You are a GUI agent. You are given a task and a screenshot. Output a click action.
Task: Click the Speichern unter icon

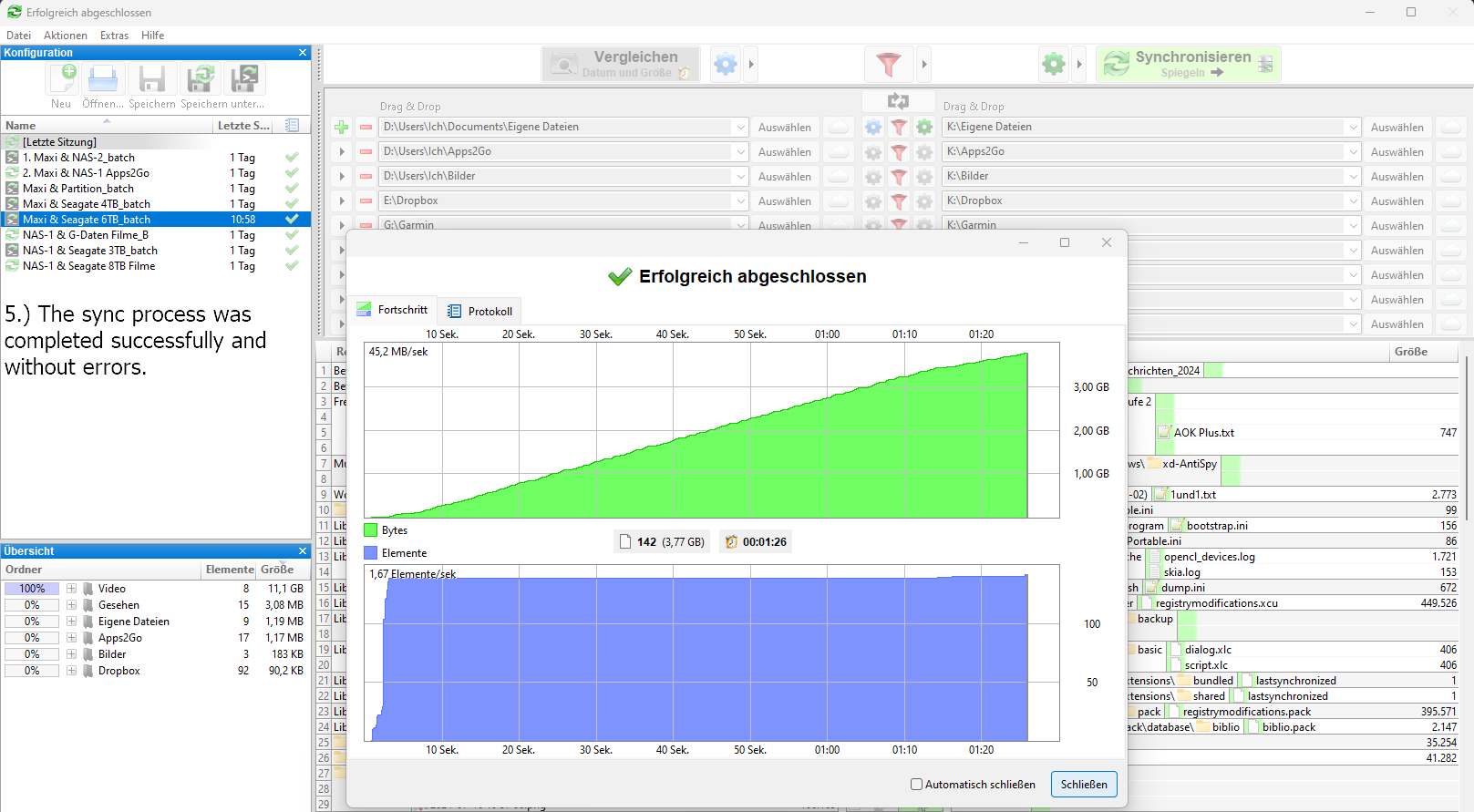pyautogui.click(x=201, y=79)
